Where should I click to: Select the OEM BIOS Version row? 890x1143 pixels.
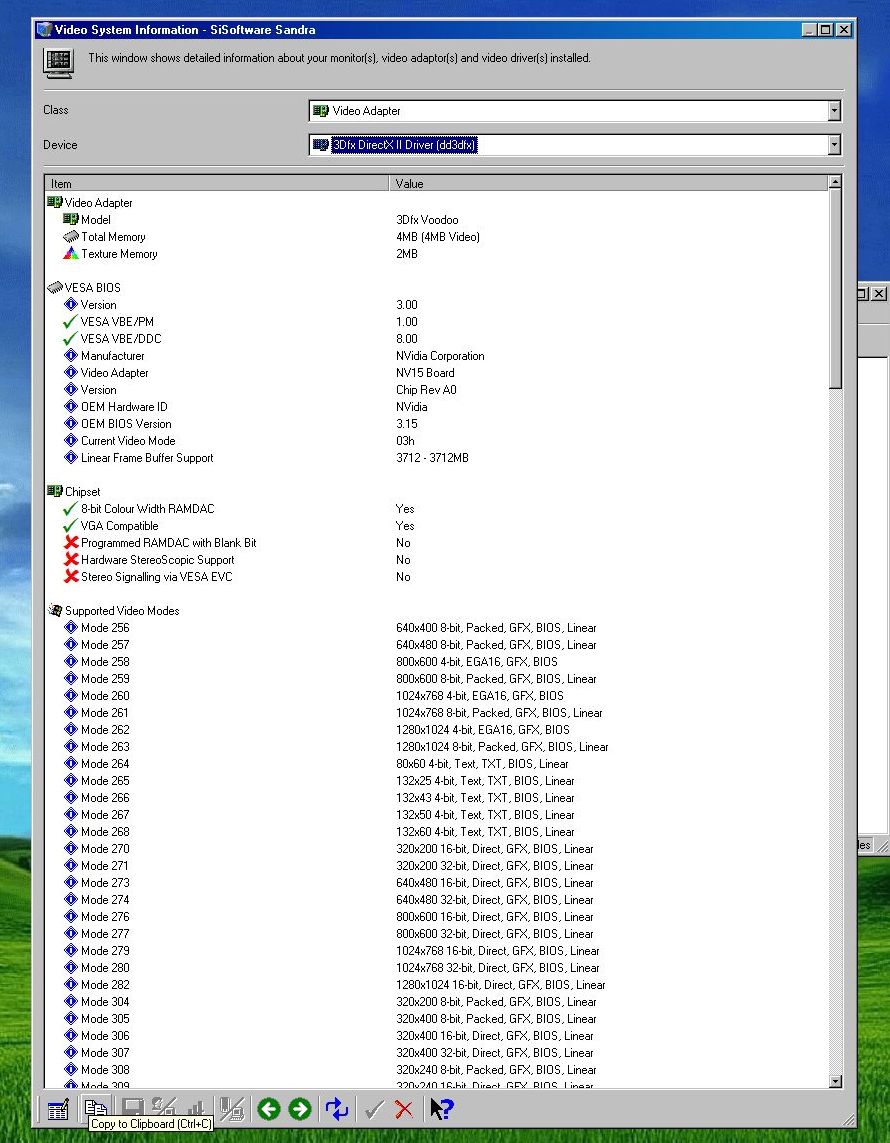(x=436, y=424)
